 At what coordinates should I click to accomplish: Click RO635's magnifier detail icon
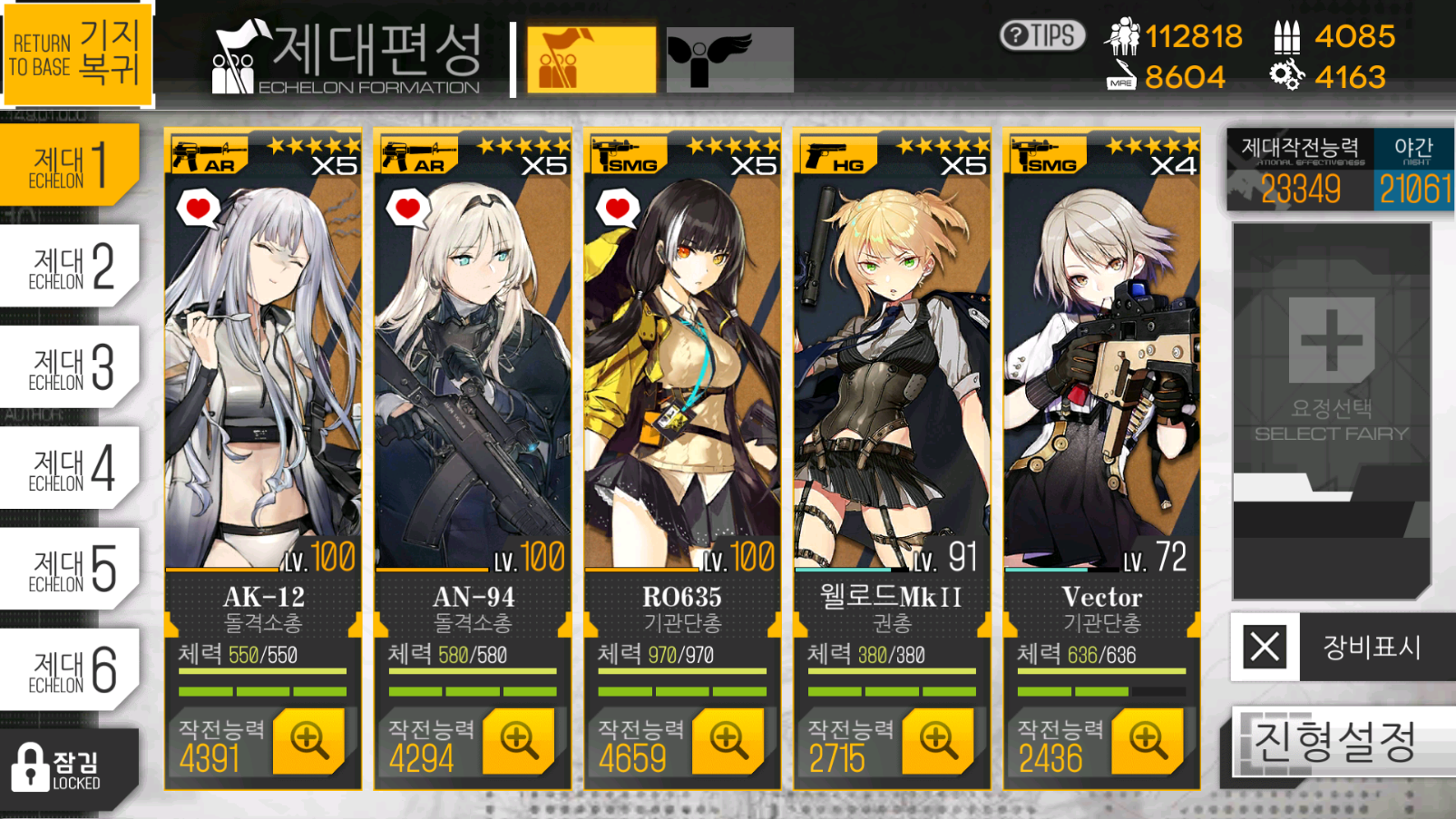pos(728,741)
